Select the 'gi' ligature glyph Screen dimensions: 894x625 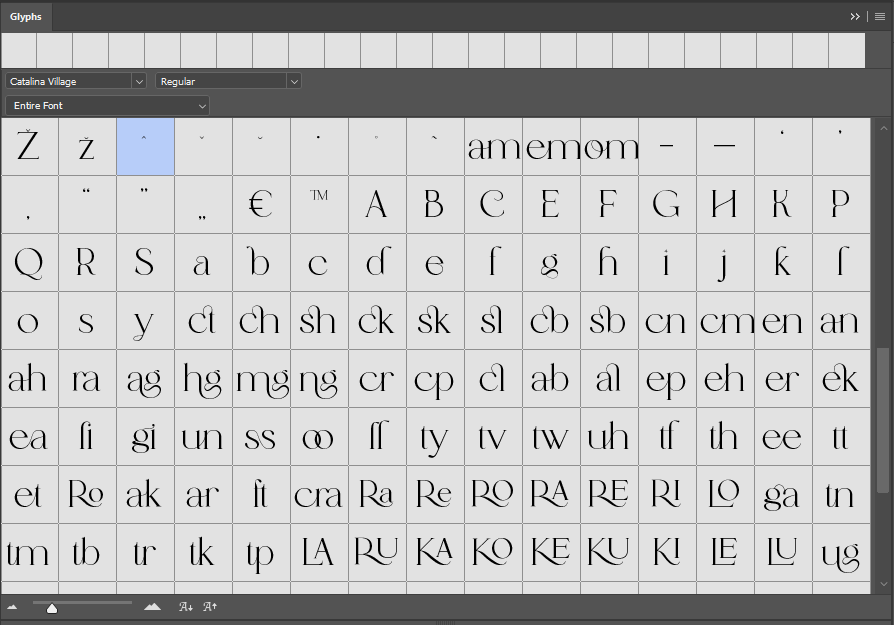point(145,437)
